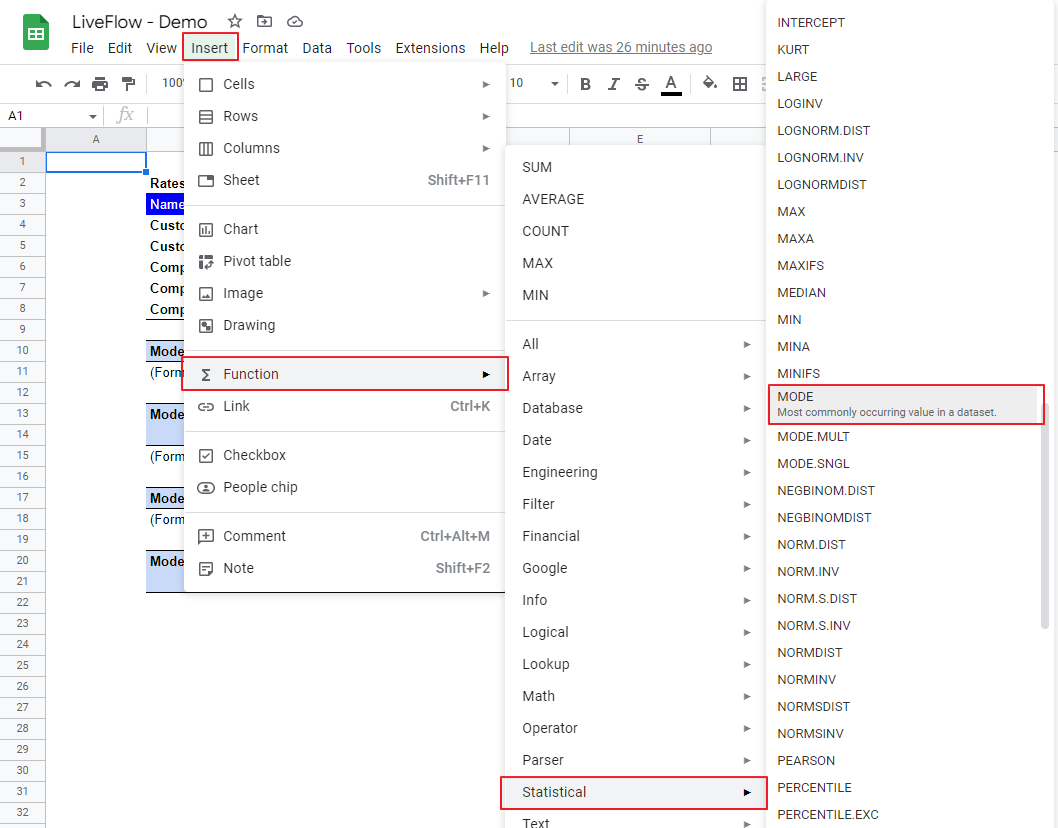This screenshot has width=1058, height=828.
Task: Choose the COUNT function
Action: point(636,231)
